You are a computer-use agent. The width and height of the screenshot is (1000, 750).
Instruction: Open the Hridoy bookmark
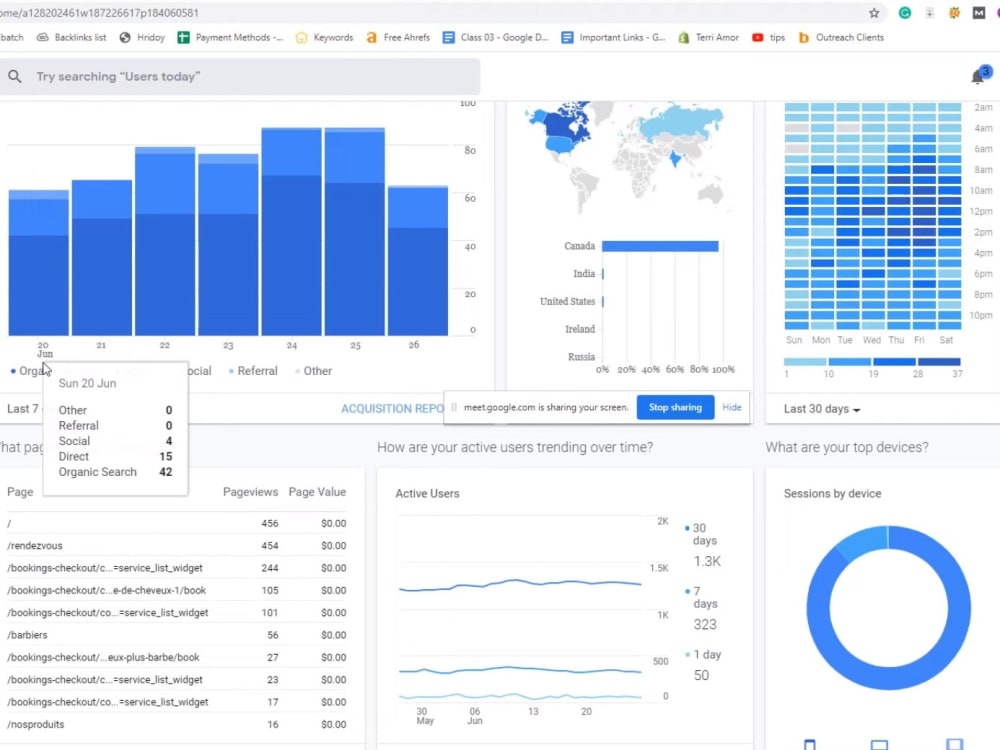142,38
